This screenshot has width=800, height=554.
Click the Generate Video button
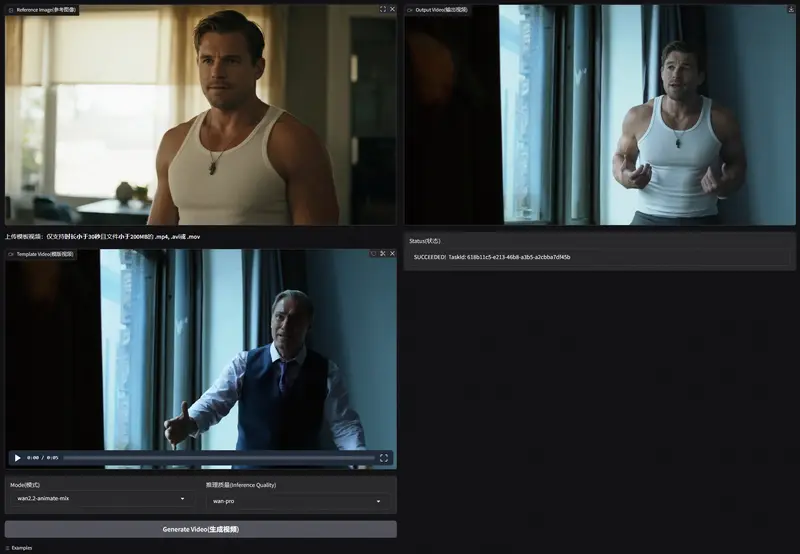click(x=201, y=529)
